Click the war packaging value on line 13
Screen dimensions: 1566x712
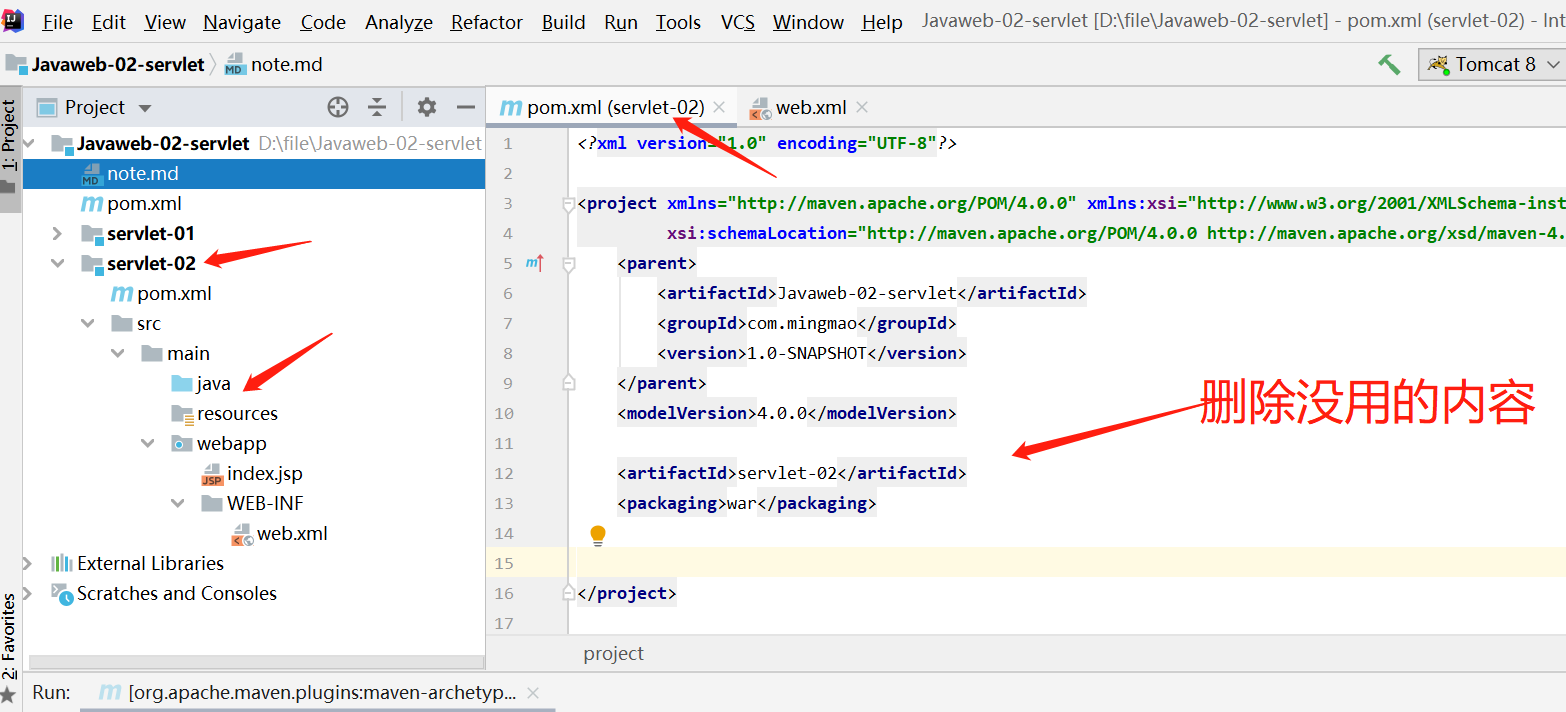tap(741, 503)
